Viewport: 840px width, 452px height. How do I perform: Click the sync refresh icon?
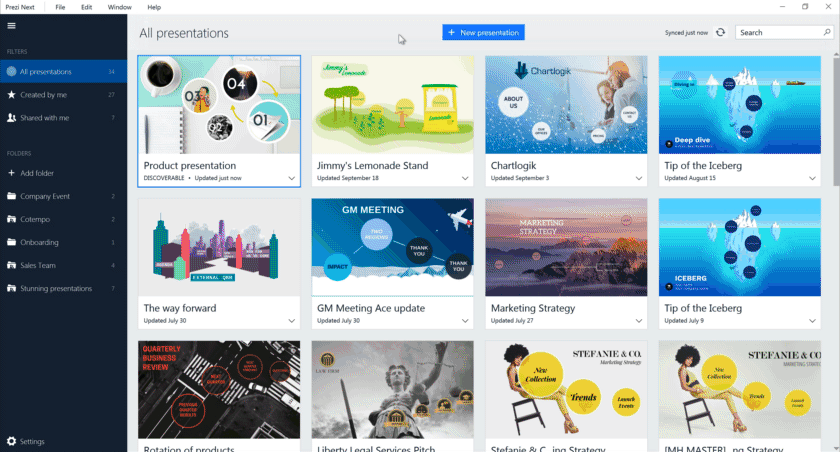[x=720, y=33]
